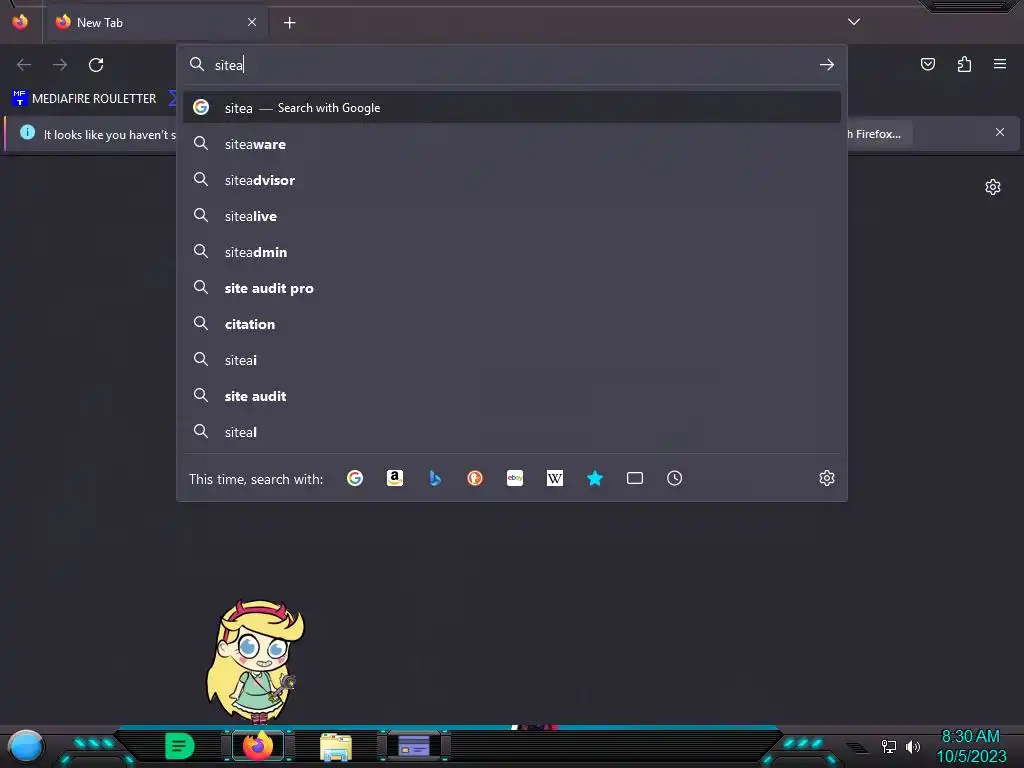Open the network tray icon
Screen dimensions: 1024x768
[888, 746]
